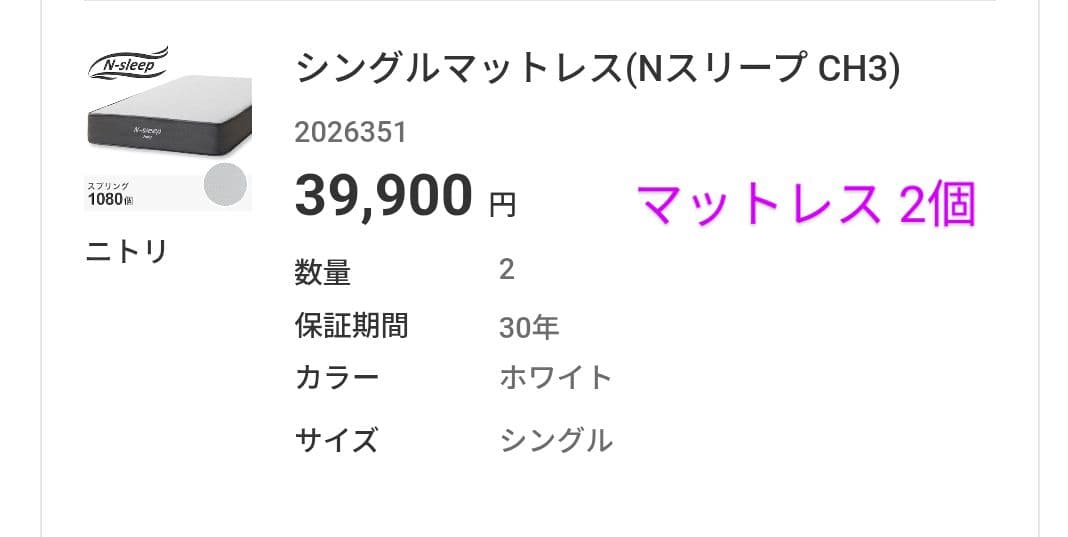The width and height of the screenshot is (1068, 537).
Task: Click the 30年 warranty value
Action: (x=529, y=327)
